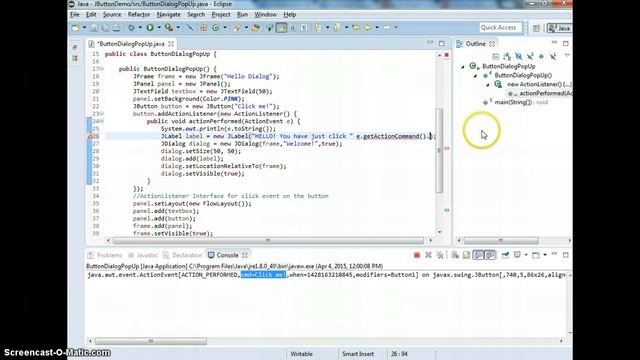This screenshot has height=360, width=640.
Task: Toggle Hide Fields filter in Outline
Action: click(x=518, y=56)
